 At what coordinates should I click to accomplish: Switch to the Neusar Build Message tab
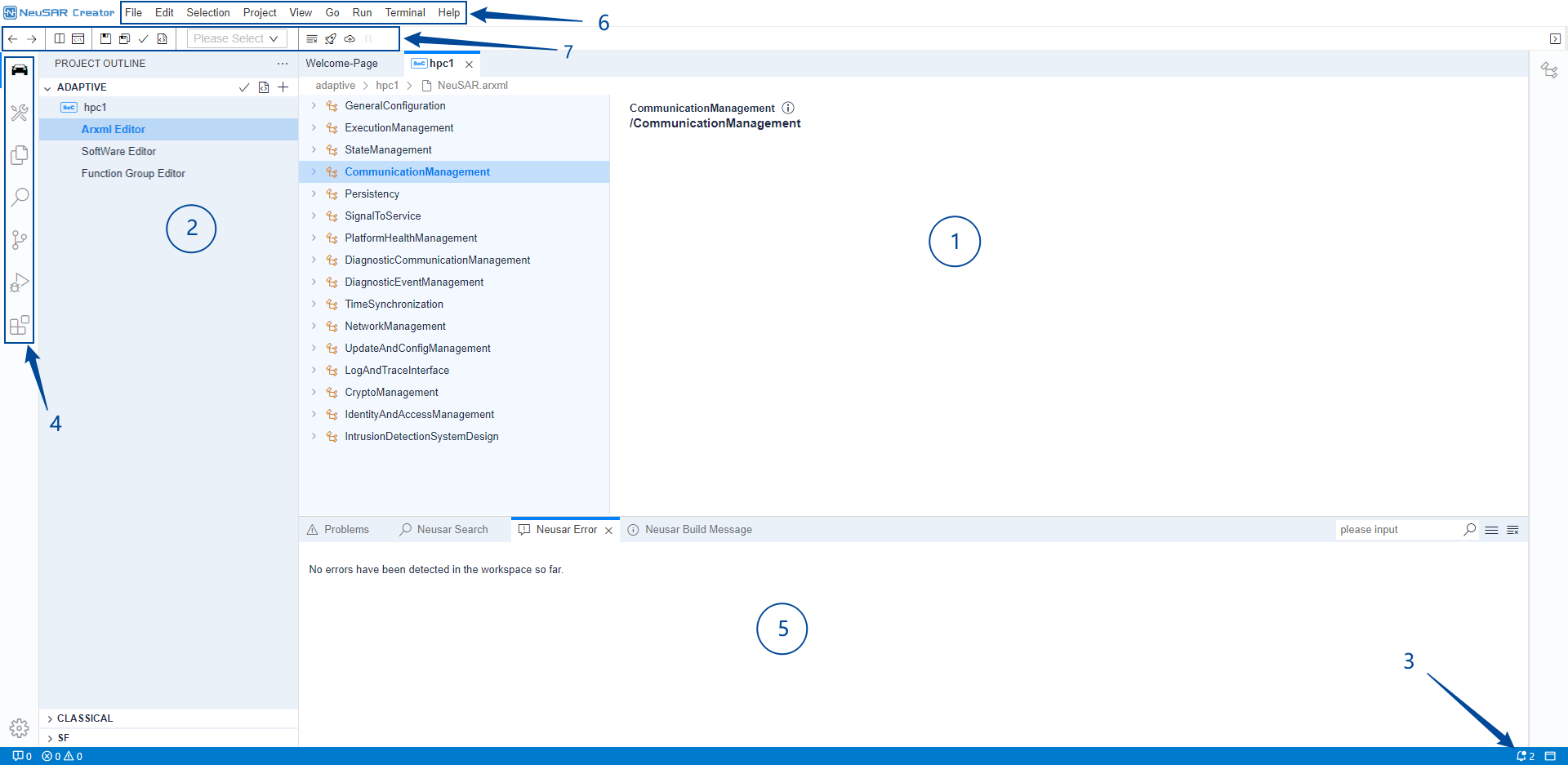697,530
